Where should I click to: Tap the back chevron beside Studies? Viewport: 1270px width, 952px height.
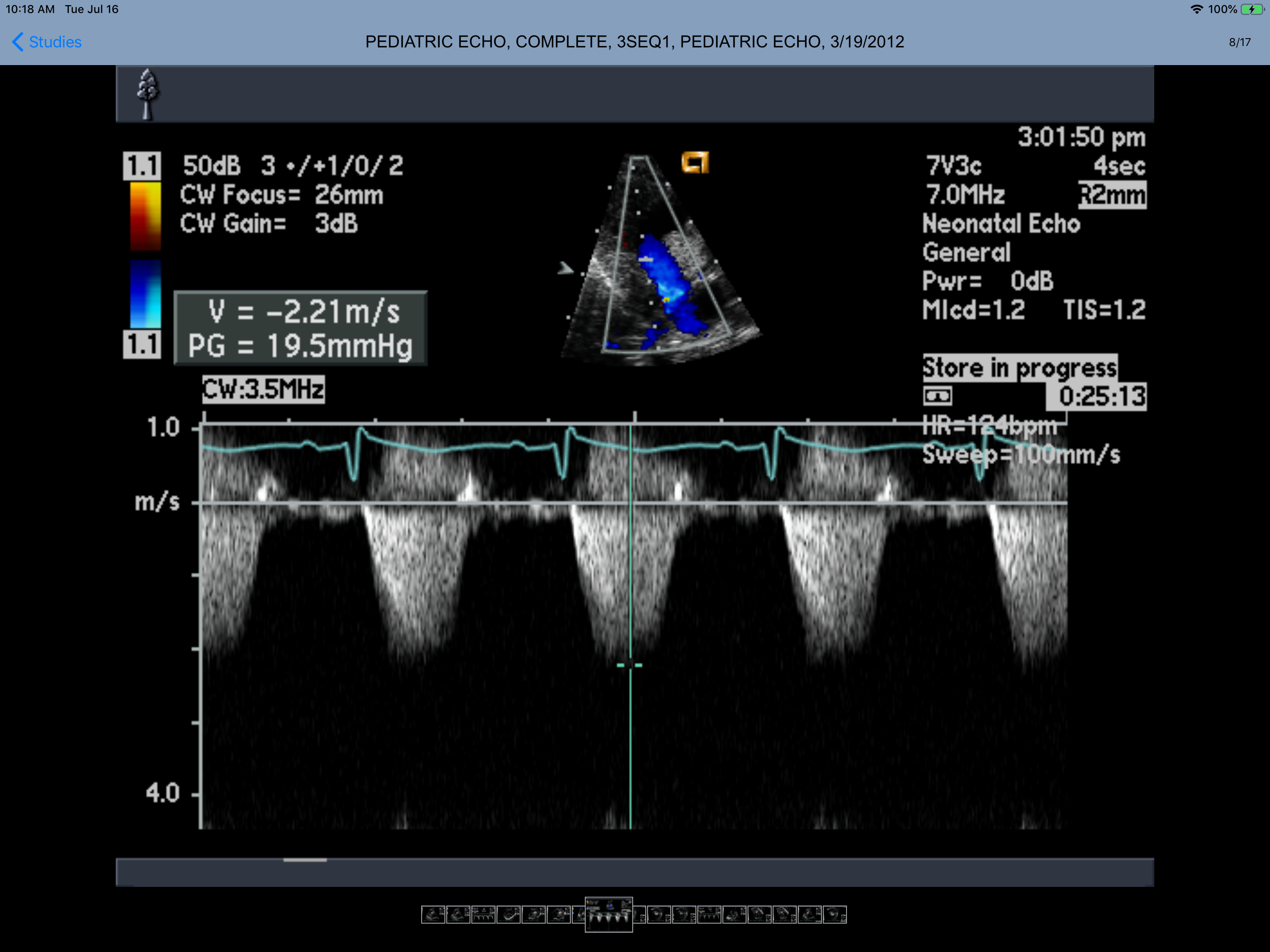(x=18, y=42)
